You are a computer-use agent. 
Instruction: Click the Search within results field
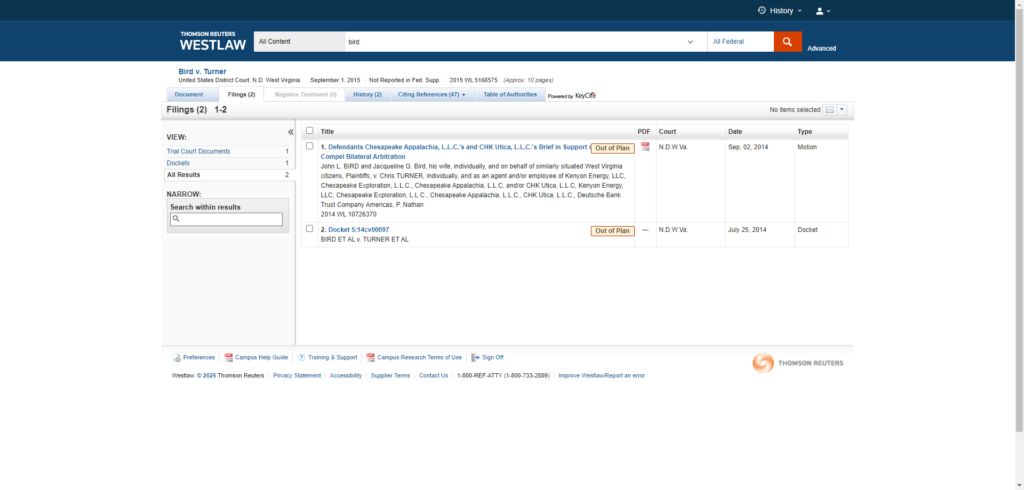(x=226, y=219)
